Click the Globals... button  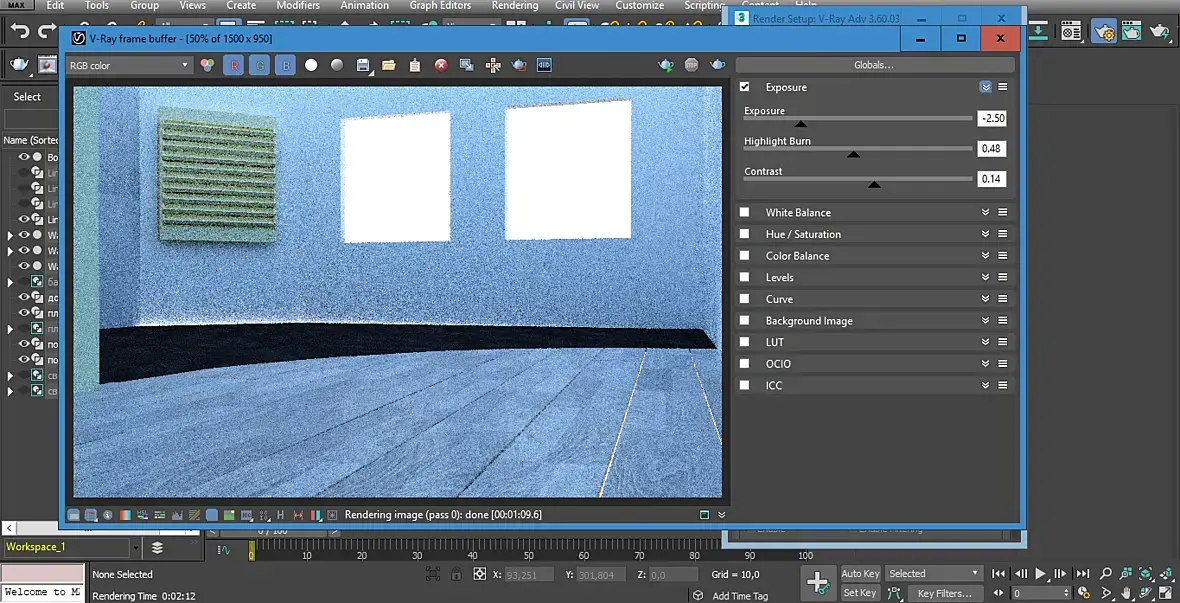coord(873,65)
